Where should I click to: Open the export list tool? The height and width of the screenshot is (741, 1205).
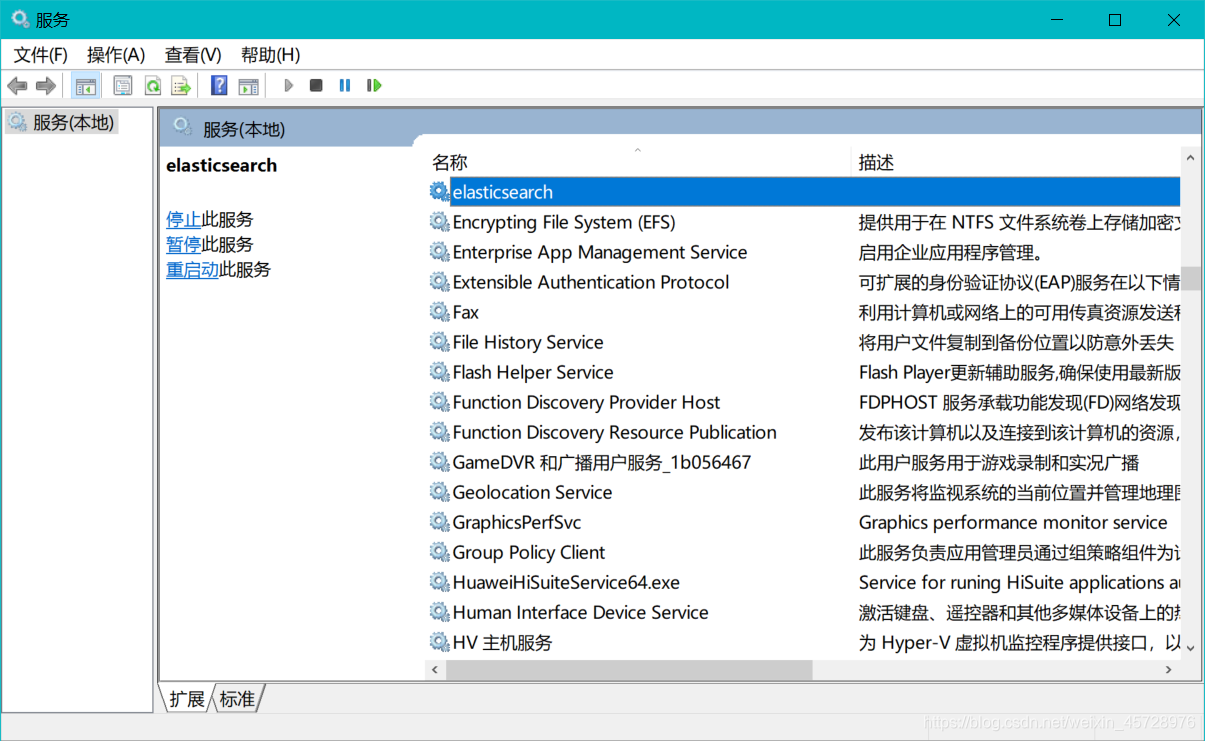click(181, 85)
